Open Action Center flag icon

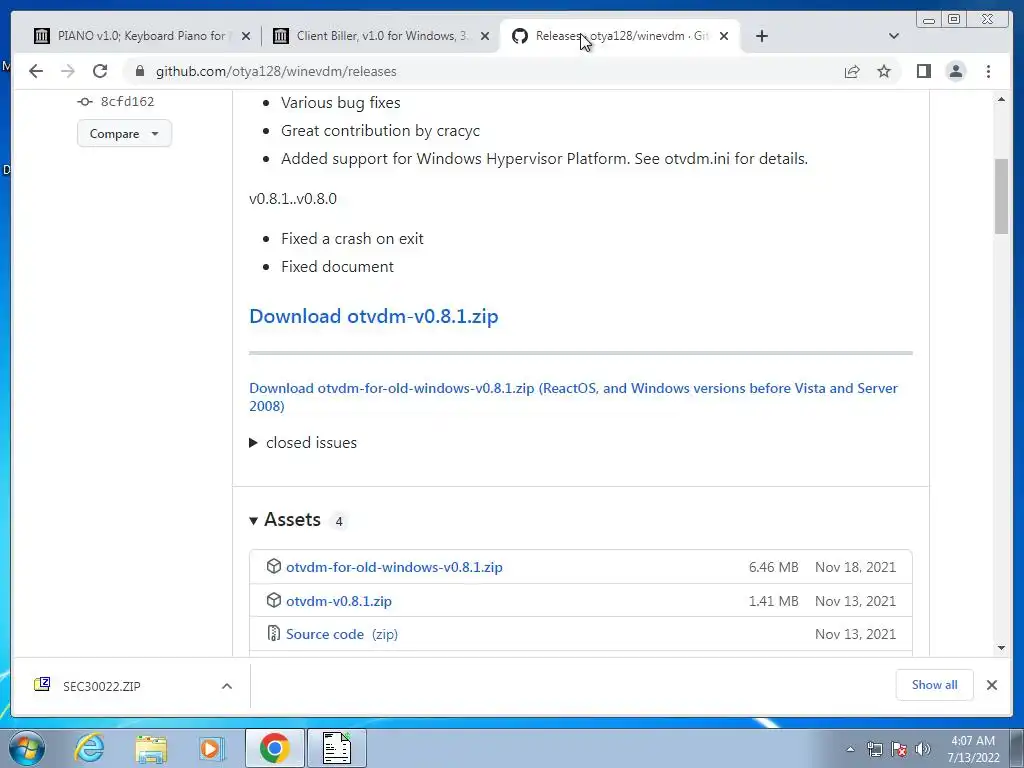click(x=899, y=749)
